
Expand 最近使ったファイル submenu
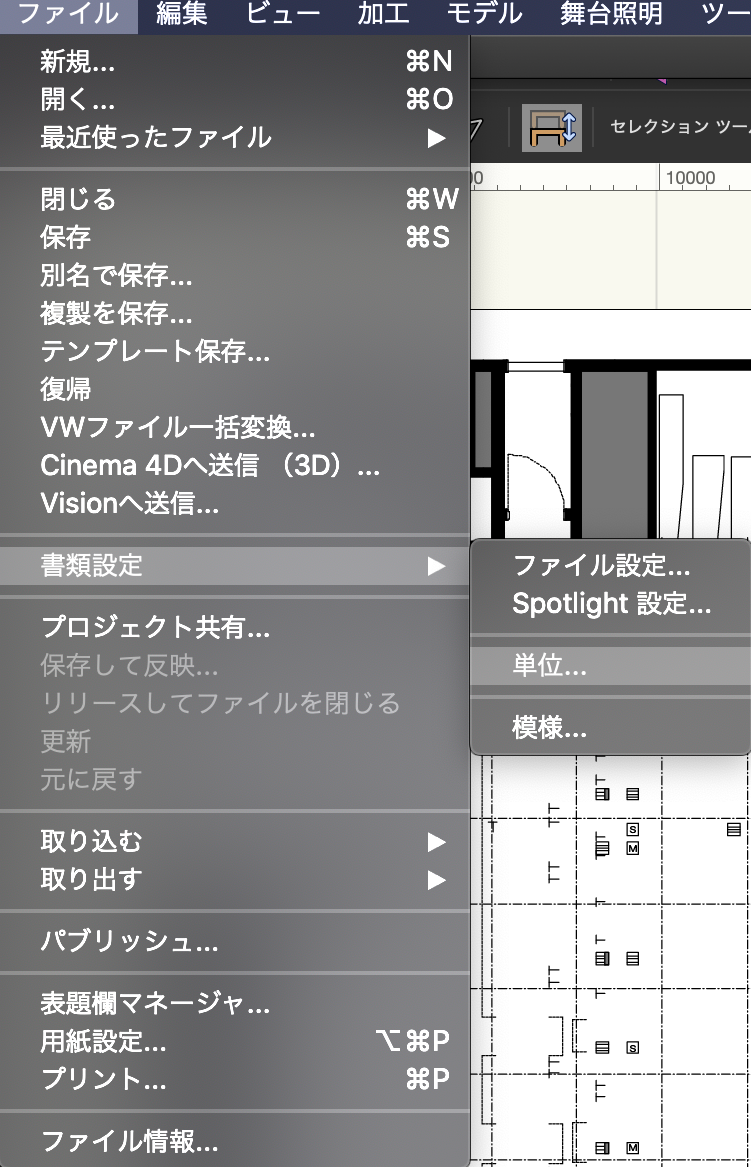[234, 138]
